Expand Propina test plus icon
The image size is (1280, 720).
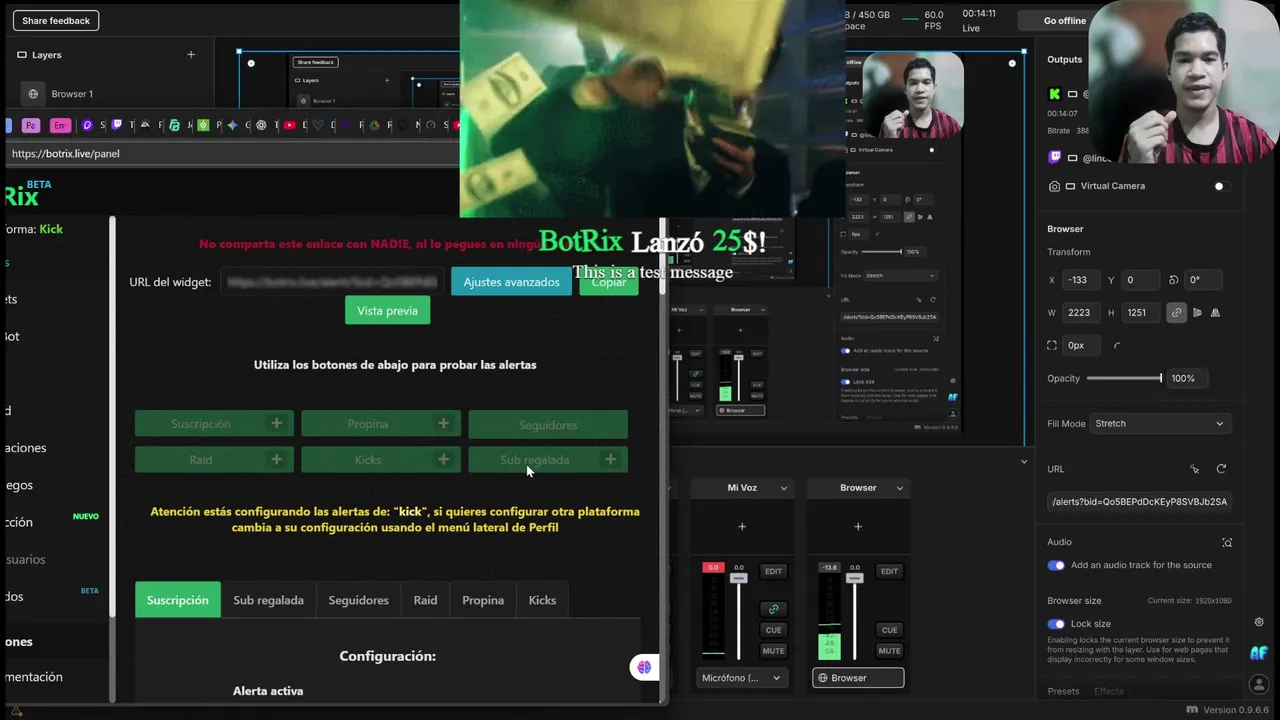443,424
